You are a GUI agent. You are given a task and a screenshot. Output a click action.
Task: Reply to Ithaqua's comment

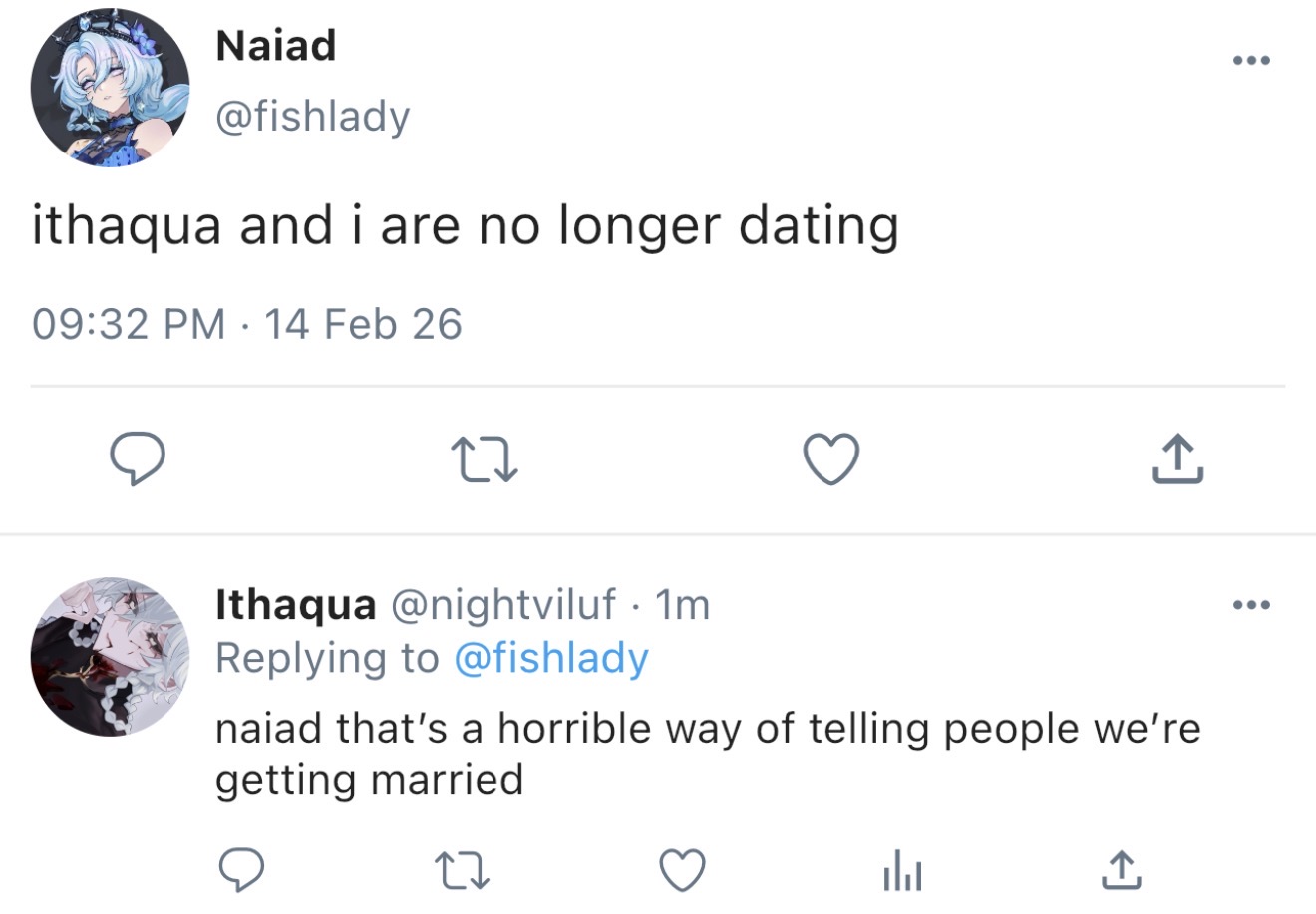240,870
